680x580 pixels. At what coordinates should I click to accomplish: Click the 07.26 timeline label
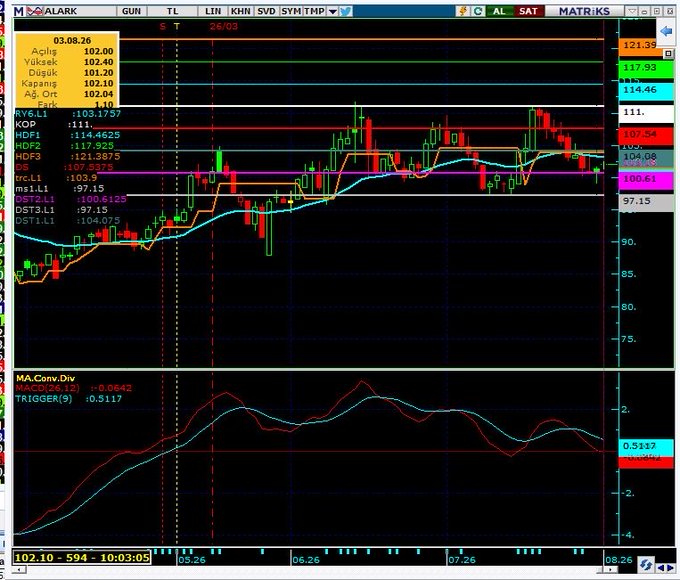[x=462, y=560]
